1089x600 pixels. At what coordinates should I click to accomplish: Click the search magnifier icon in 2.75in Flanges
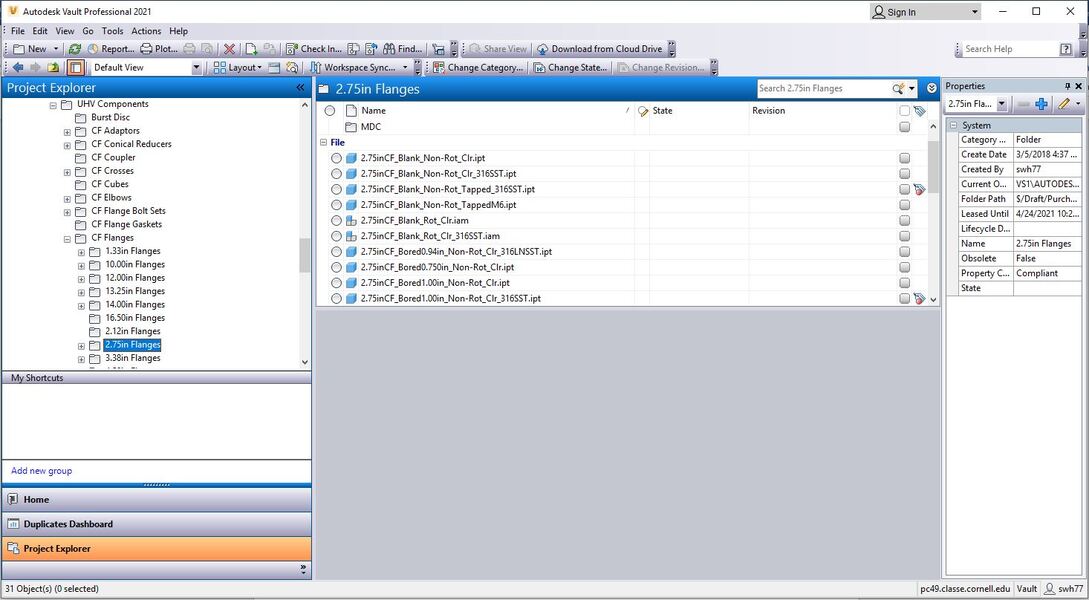898,88
